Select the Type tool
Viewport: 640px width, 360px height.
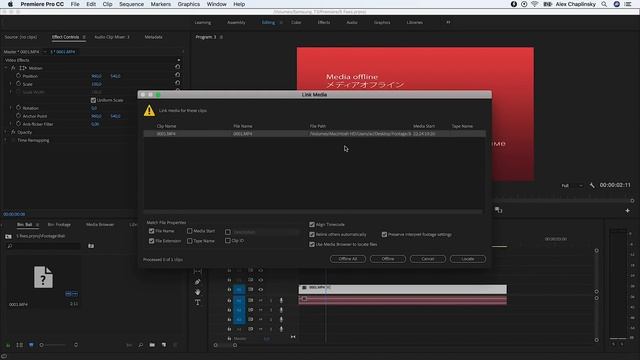pos(198,302)
